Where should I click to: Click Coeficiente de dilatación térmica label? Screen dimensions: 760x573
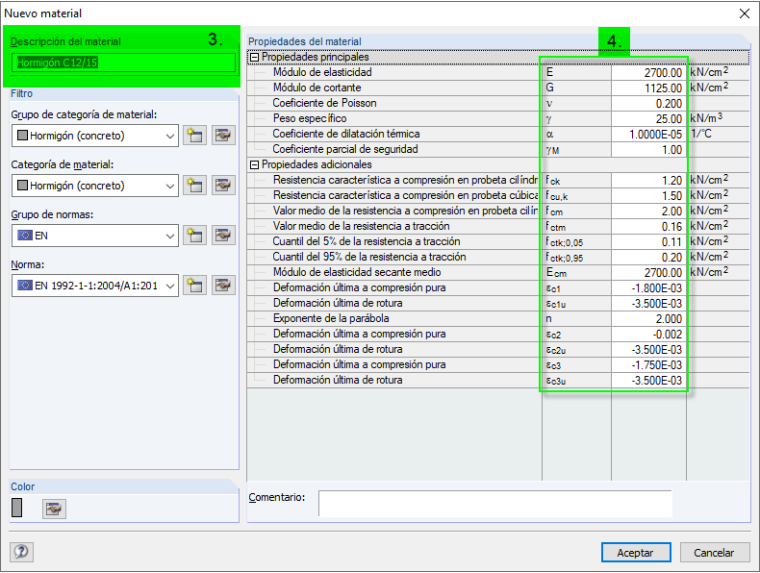pos(346,134)
